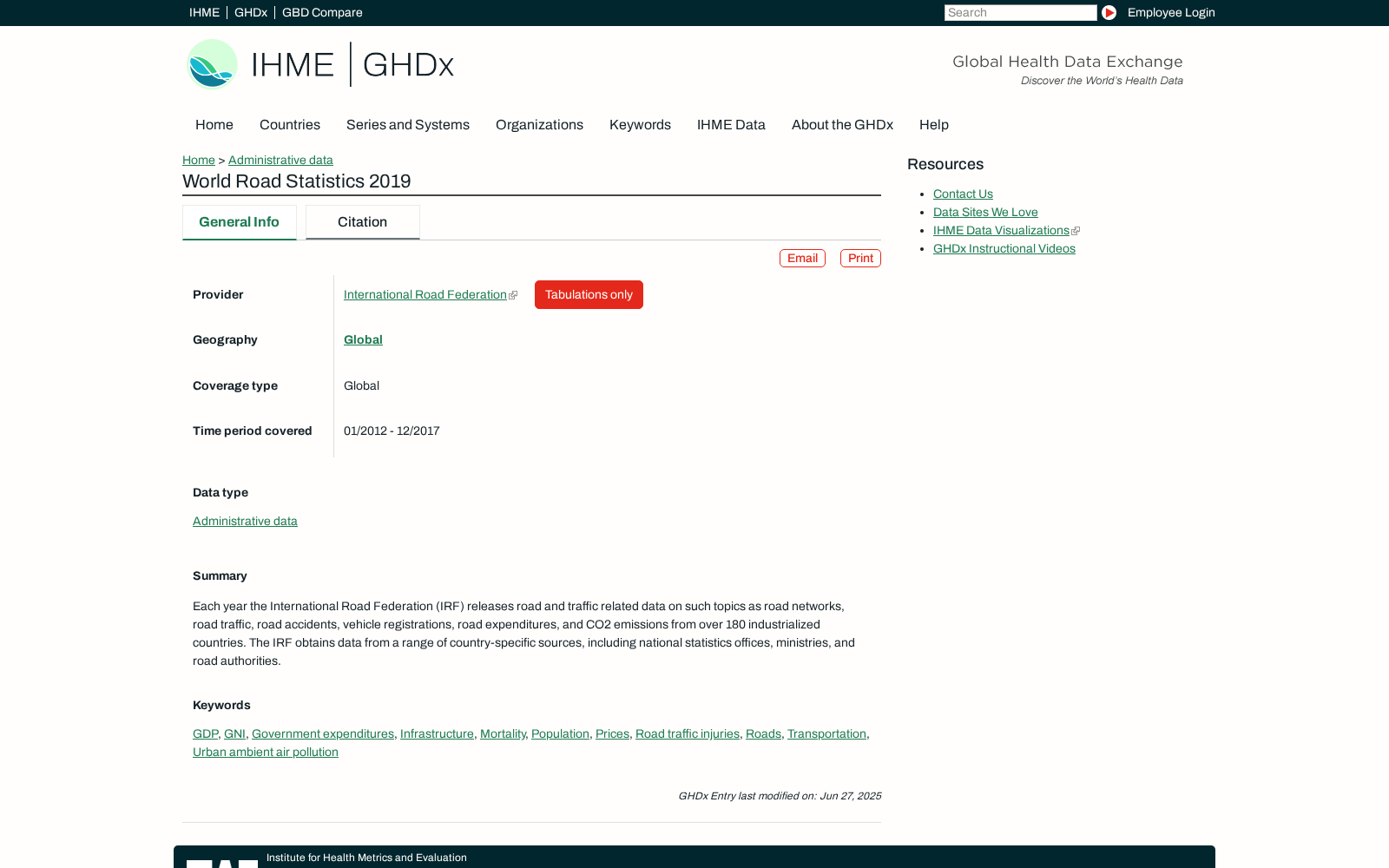Open the GDP keyword link
The height and width of the screenshot is (868, 1389).
(205, 733)
